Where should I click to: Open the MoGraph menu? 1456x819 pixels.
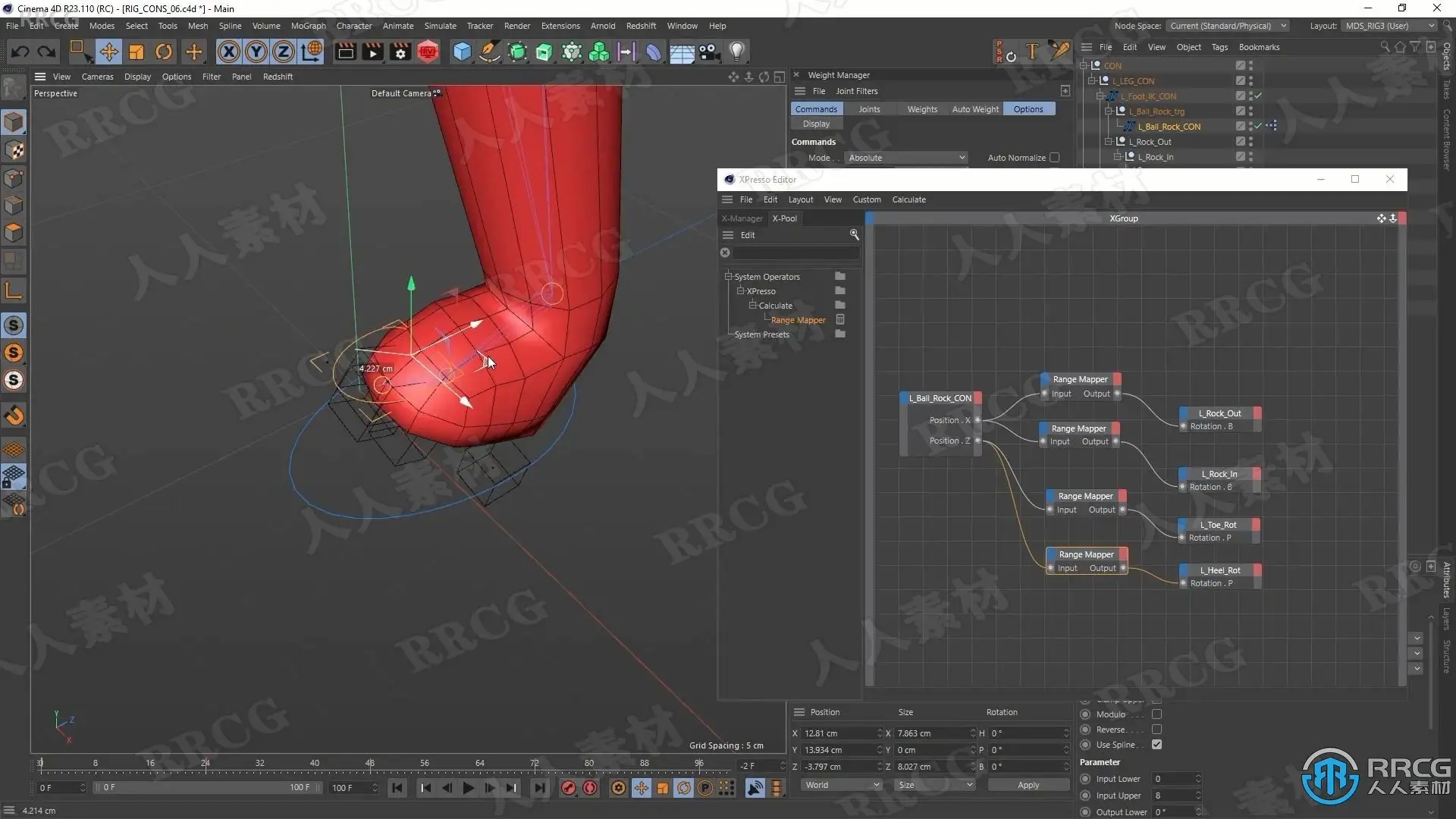308,26
